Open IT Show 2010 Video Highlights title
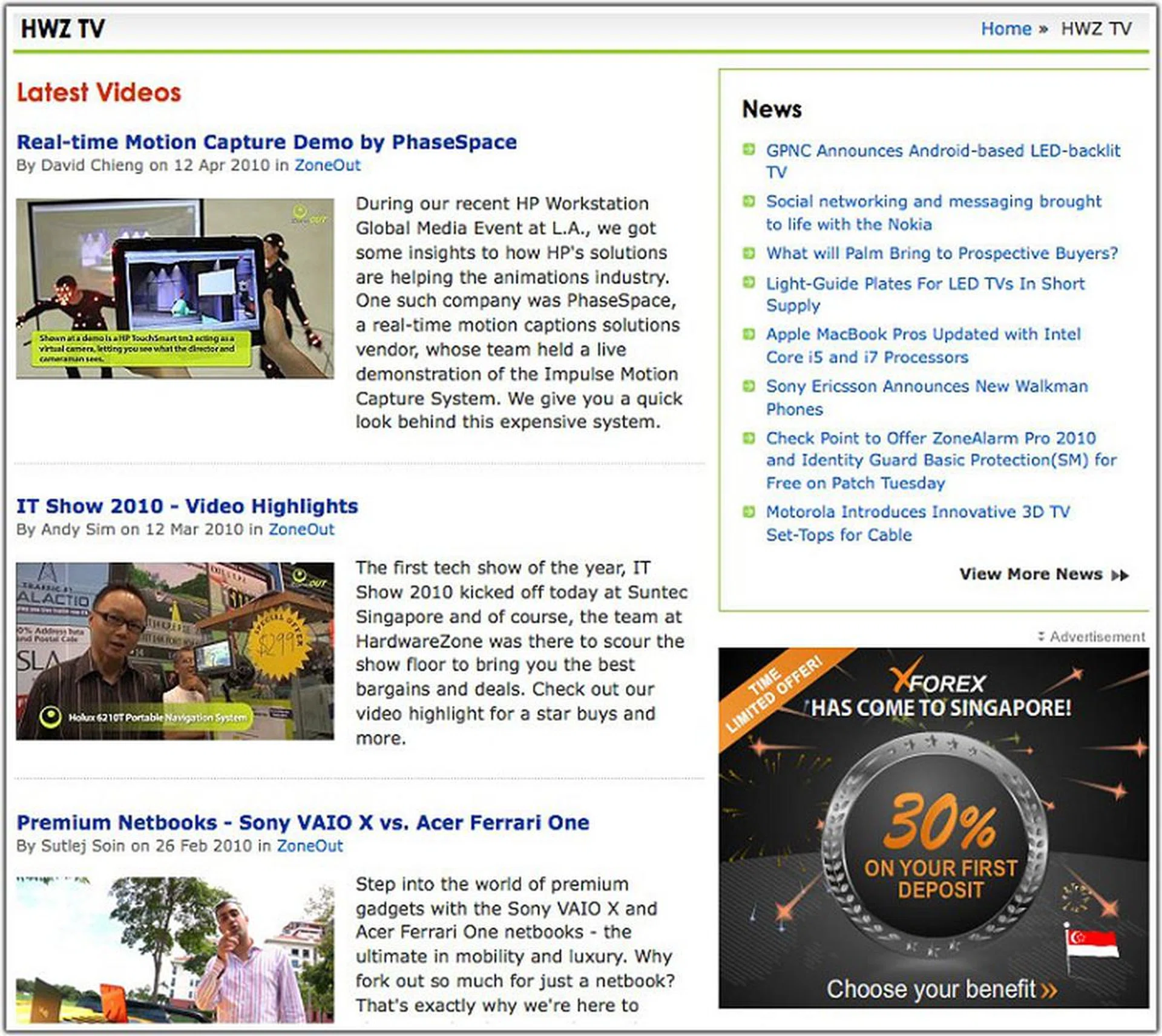The width and height of the screenshot is (1162, 1036). click(187, 506)
